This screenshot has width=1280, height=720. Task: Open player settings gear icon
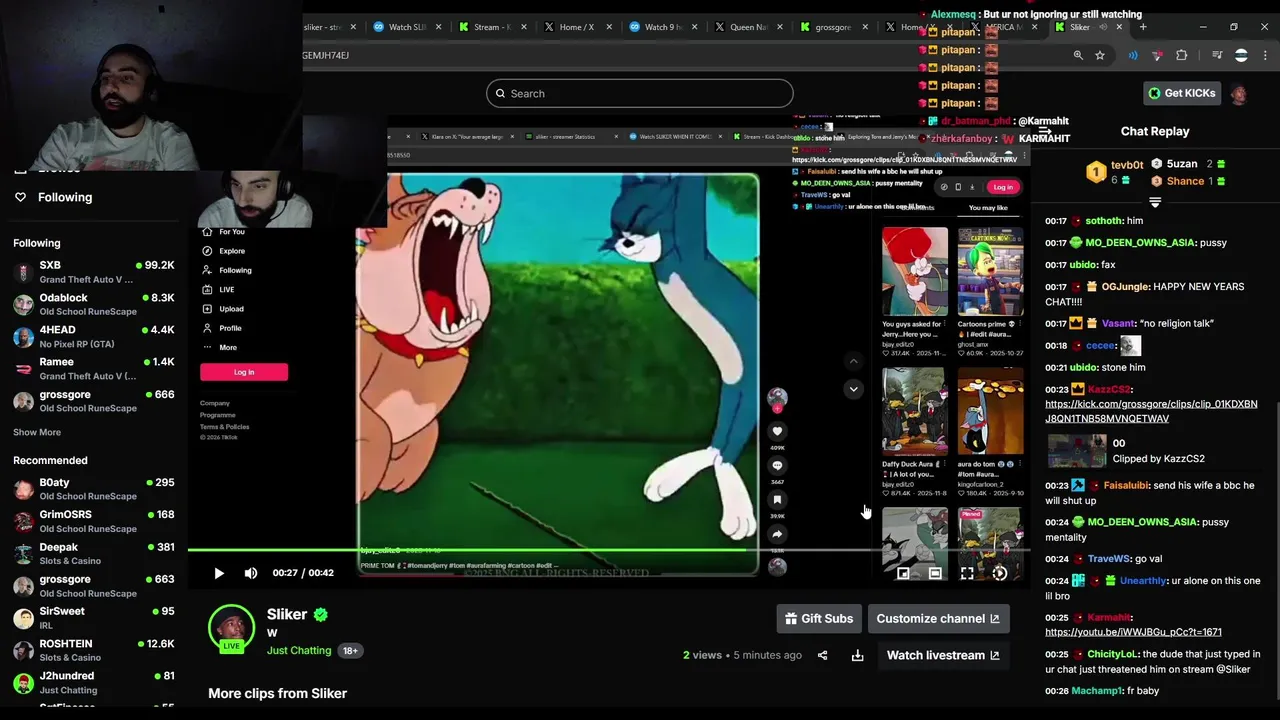(x=999, y=573)
